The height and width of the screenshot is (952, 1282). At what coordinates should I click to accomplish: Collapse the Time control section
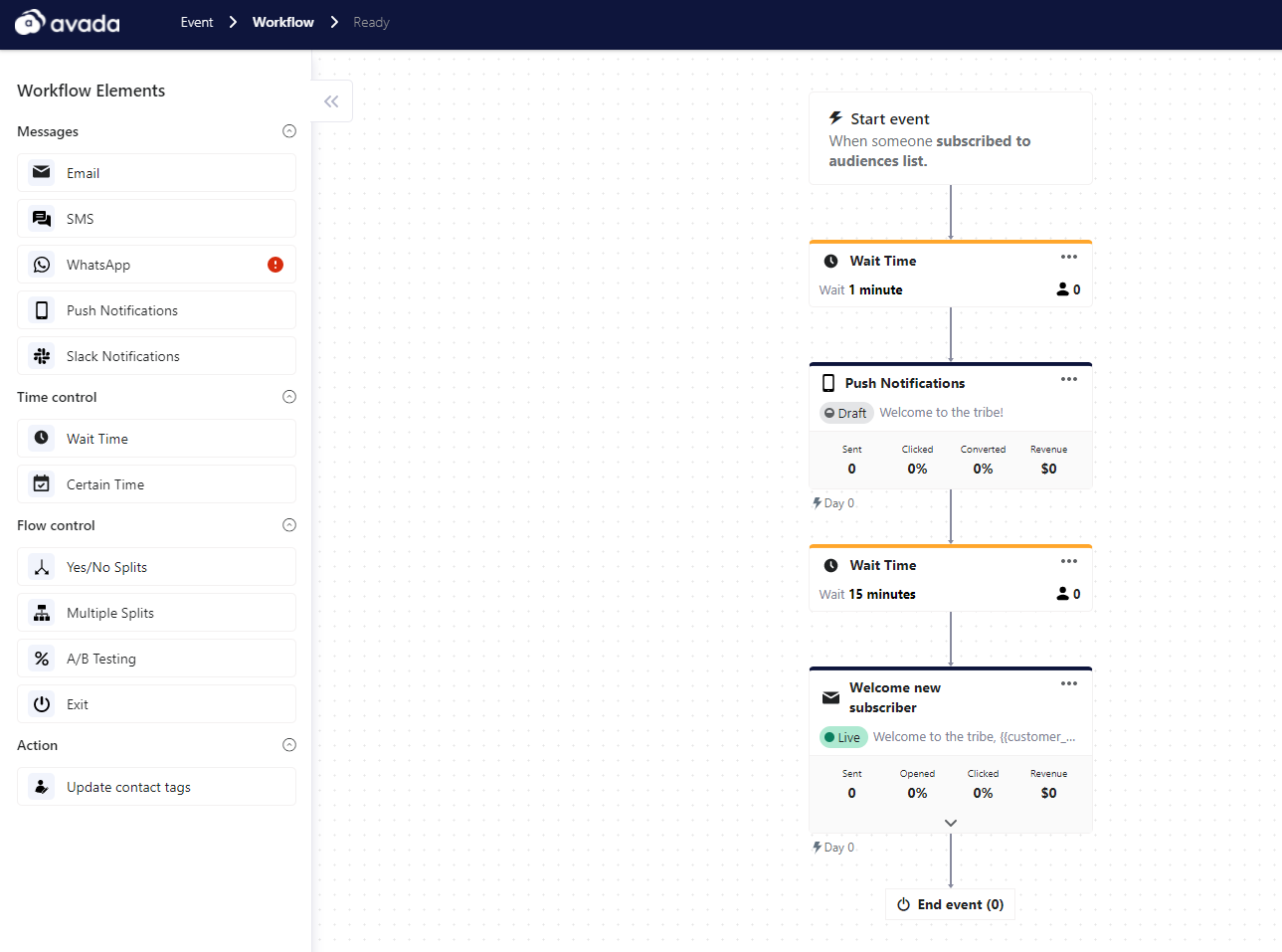click(289, 397)
